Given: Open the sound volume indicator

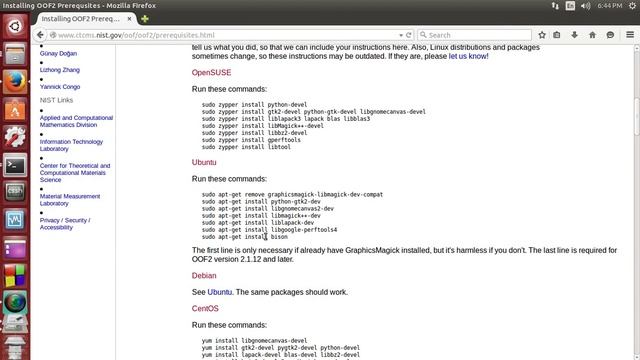Looking at the screenshot, I should tap(585, 6).
